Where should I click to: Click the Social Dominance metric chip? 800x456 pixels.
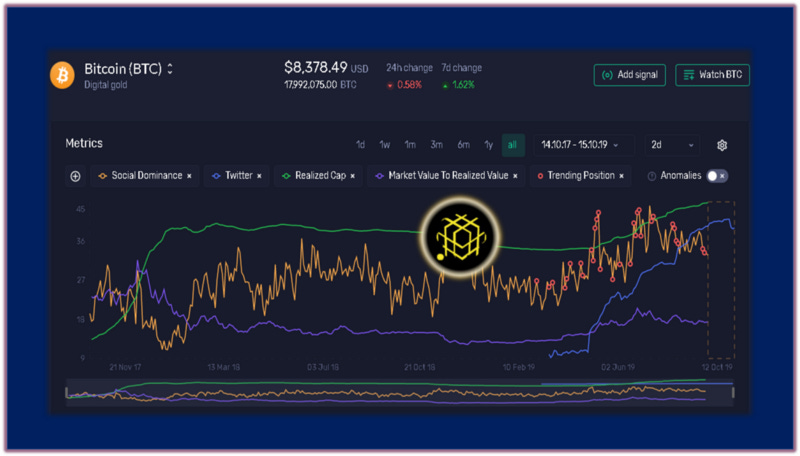point(146,176)
